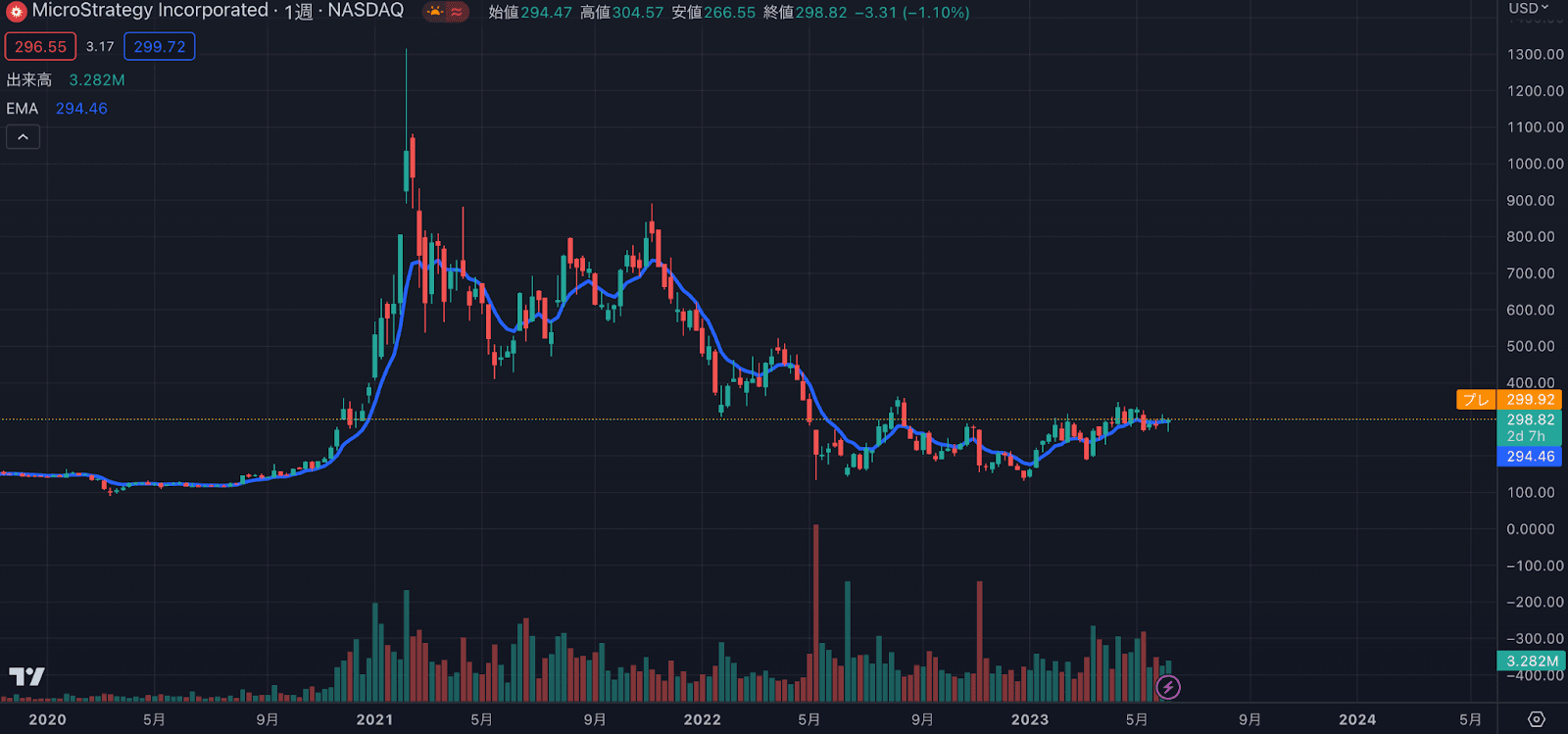
Task: Select the 出来高 volume indicator legend
Action: pyautogui.click(x=29, y=80)
